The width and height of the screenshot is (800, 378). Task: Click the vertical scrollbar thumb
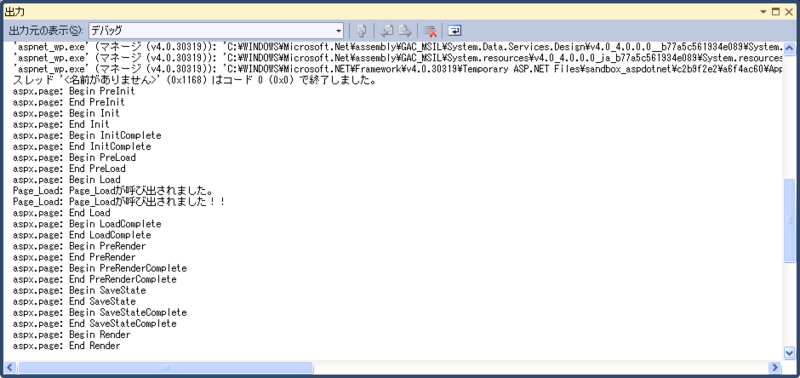789,220
